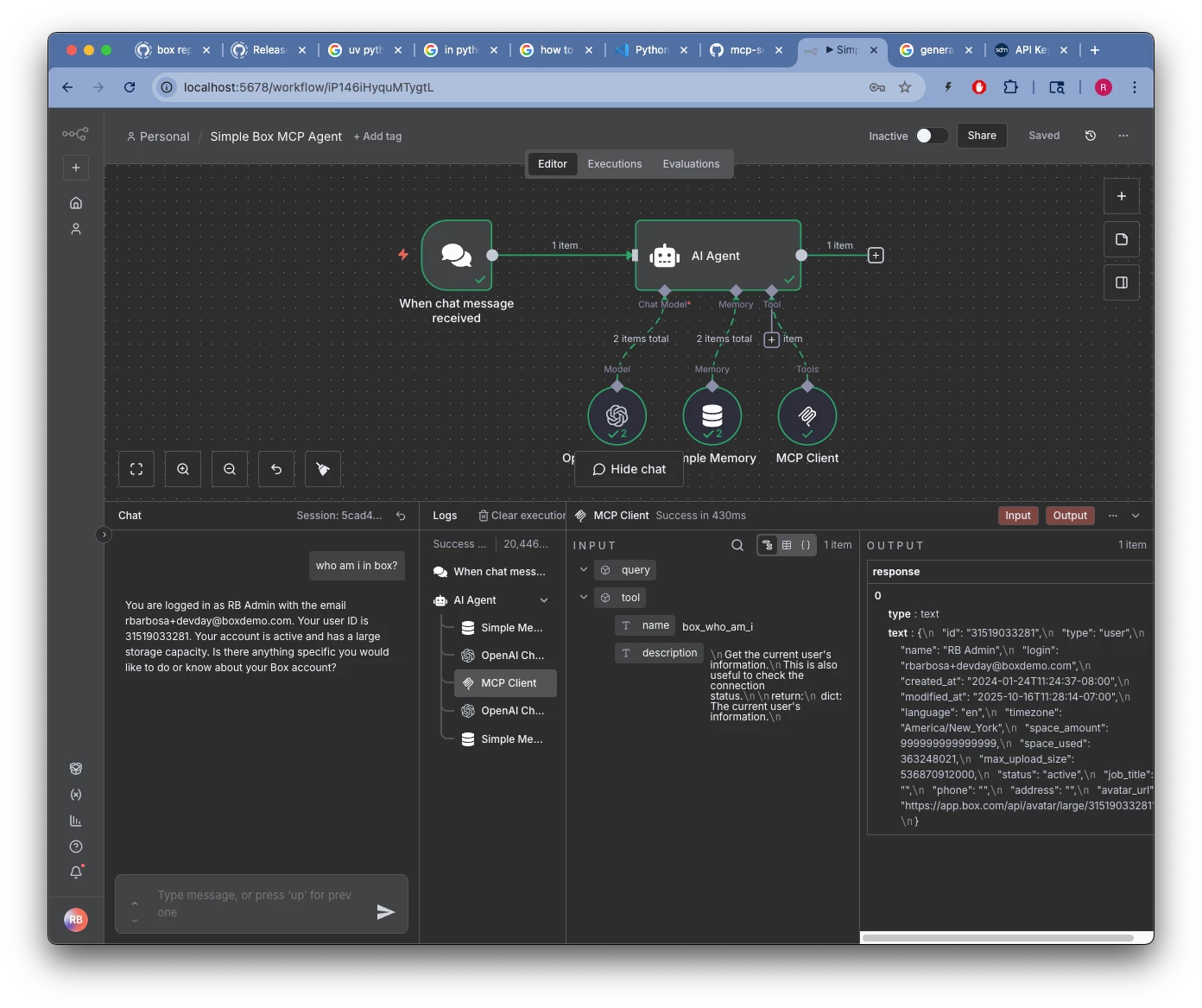
Task: Click Add tag link
Action: pos(378,136)
